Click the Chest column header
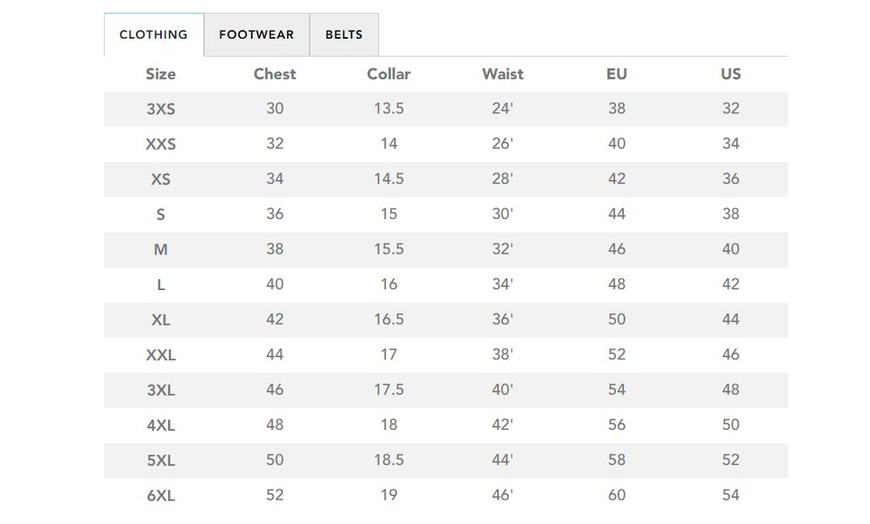870x524 pixels. tap(275, 74)
